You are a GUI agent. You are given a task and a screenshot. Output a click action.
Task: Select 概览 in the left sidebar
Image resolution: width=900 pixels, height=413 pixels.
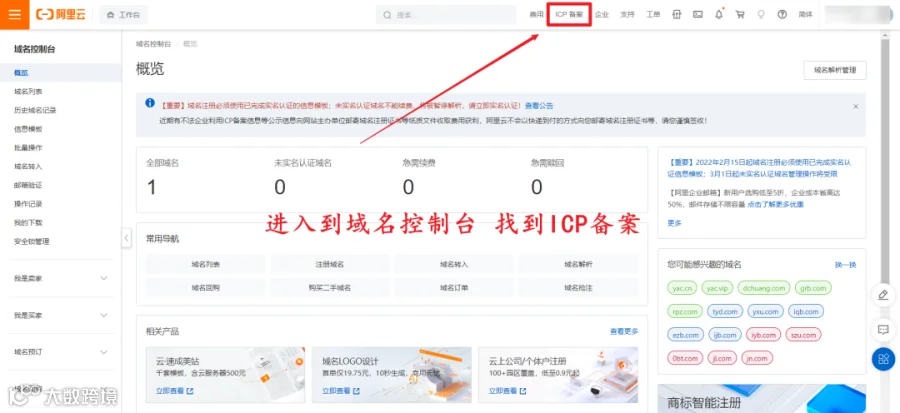pyautogui.click(x=60, y=73)
